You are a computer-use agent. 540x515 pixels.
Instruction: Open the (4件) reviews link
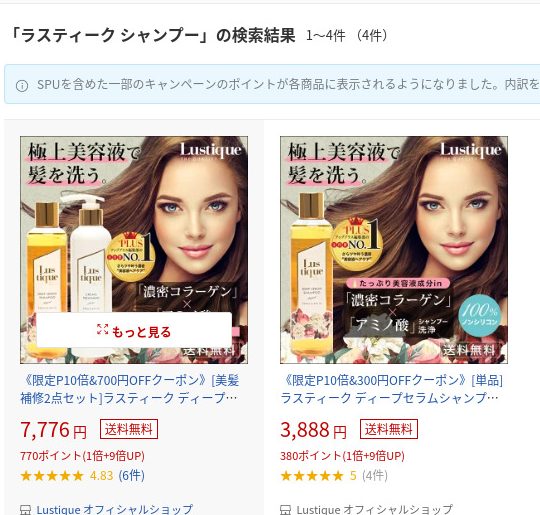[375, 476]
